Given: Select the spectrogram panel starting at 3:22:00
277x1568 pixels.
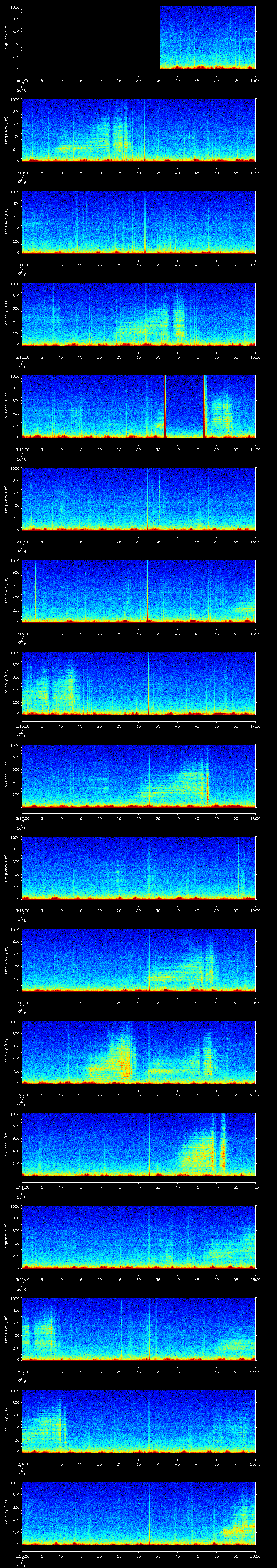Looking at the screenshot, I should (139, 1237).
